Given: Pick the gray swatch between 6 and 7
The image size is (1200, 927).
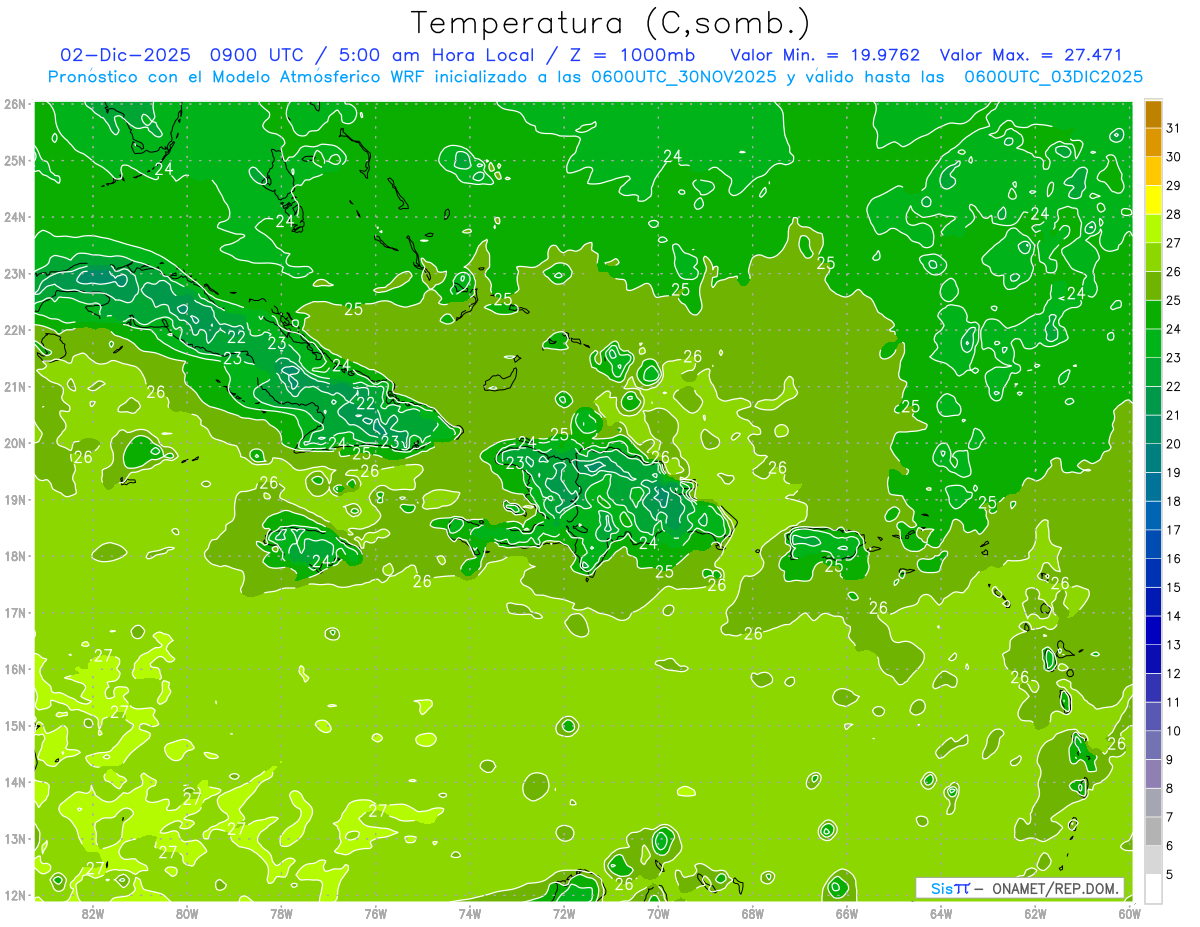Looking at the screenshot, I should 1153,832.
